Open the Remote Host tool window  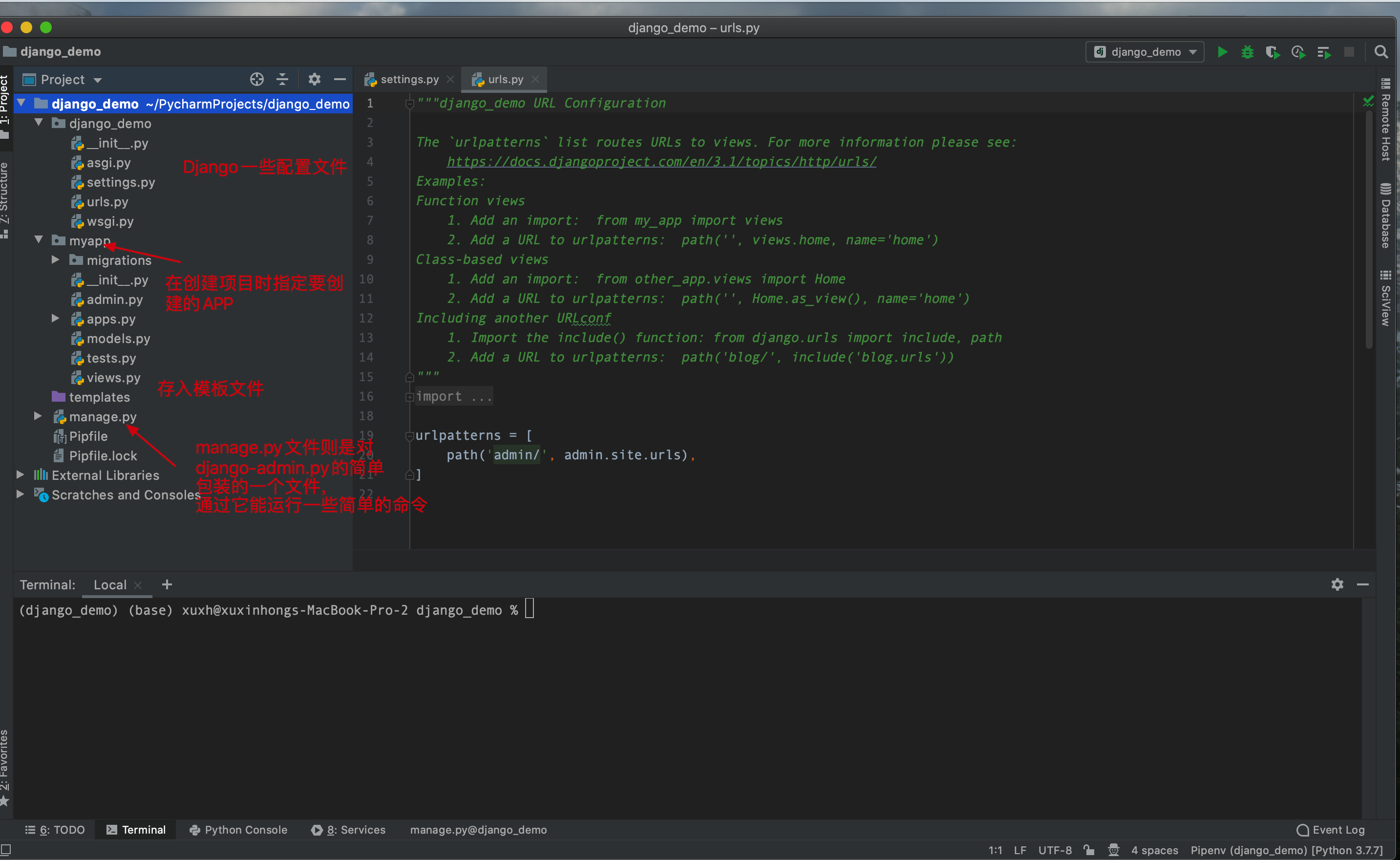1386,119
